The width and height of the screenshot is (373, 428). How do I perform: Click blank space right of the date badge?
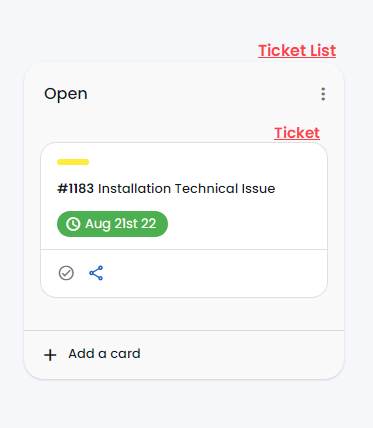247,224
